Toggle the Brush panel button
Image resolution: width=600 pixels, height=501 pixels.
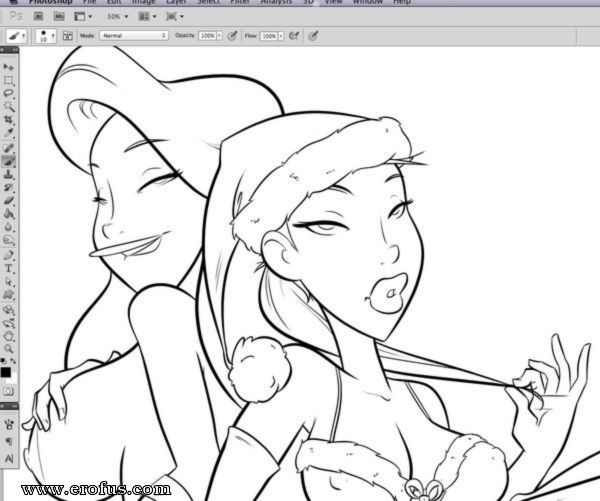(68, 36)
